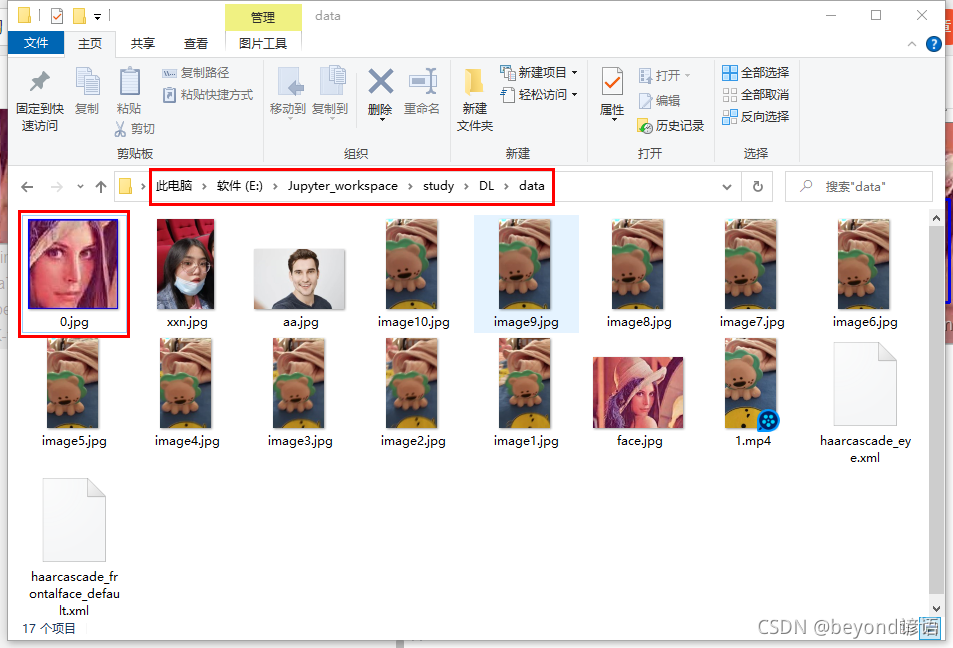This screenshot has width=953, height=648.
Task: Click Select None (全部取消)
Action: coord(755,95)
